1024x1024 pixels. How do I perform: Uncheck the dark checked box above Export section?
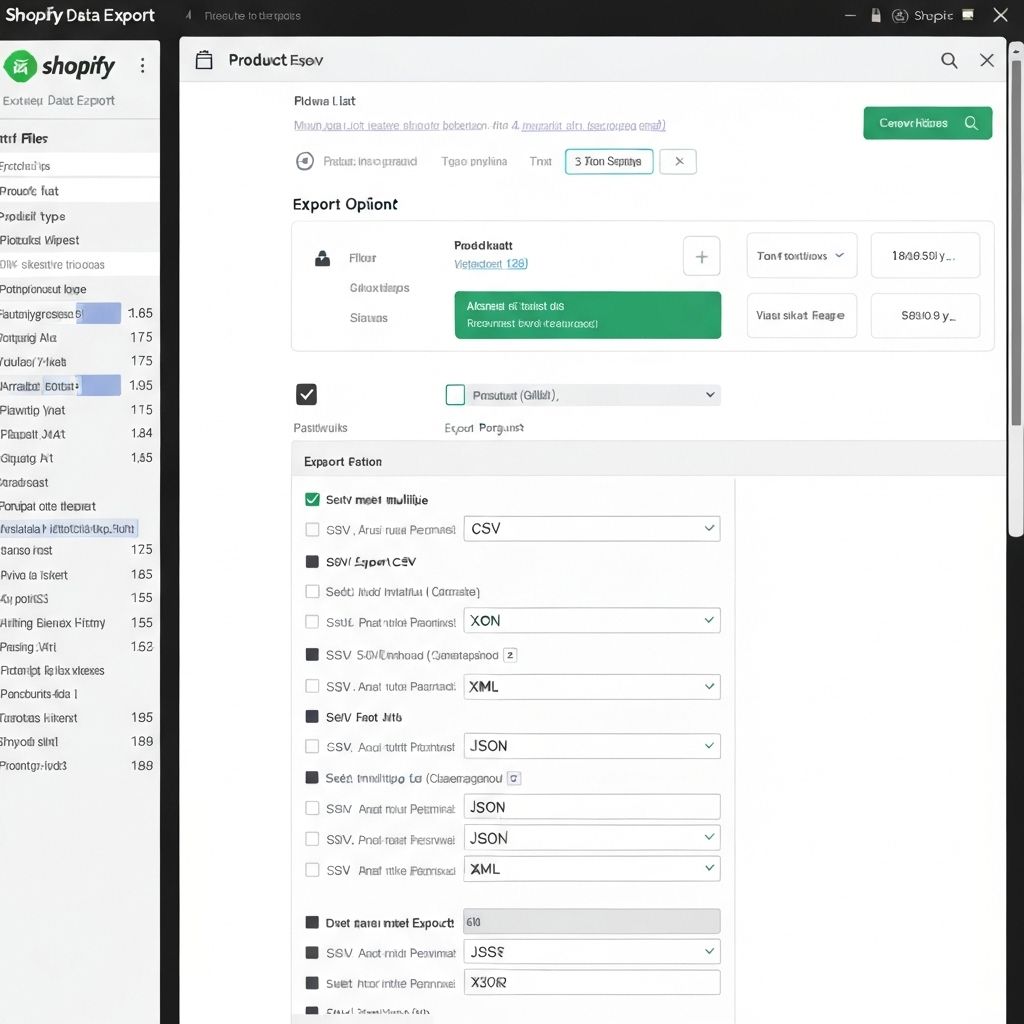(307, 394)
